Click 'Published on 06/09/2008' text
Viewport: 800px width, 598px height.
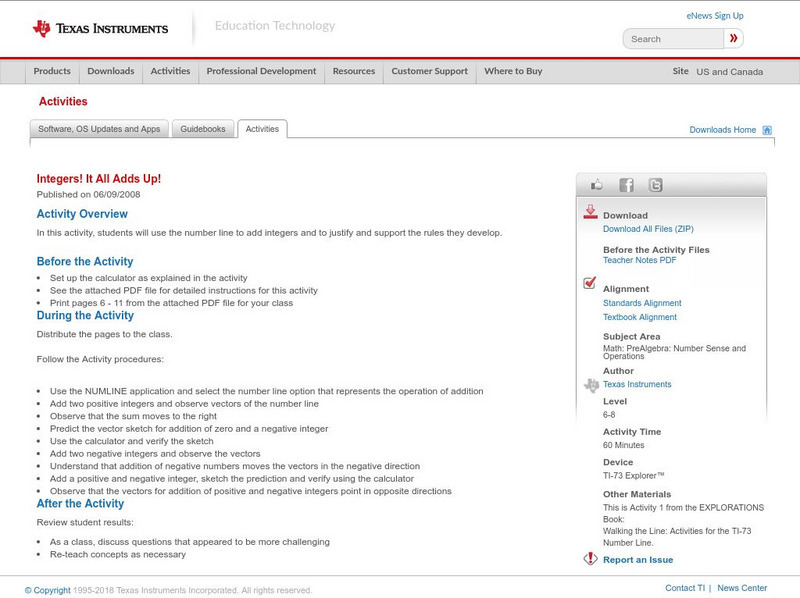[88, 194]
